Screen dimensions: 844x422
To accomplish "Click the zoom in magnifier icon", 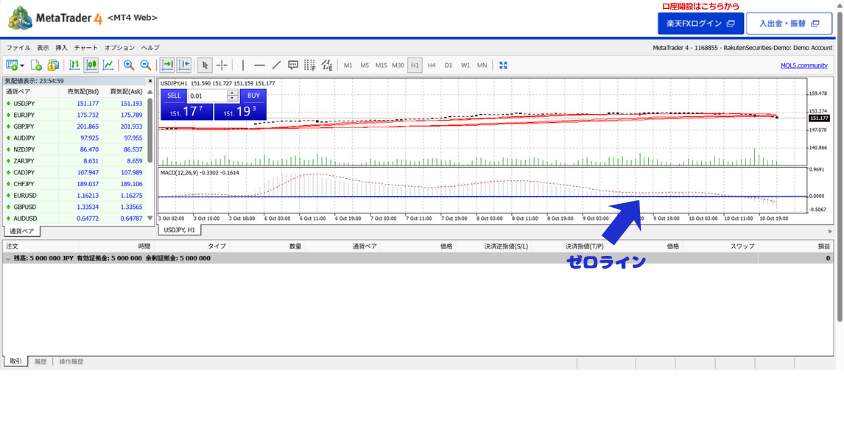I will [129, 65].
